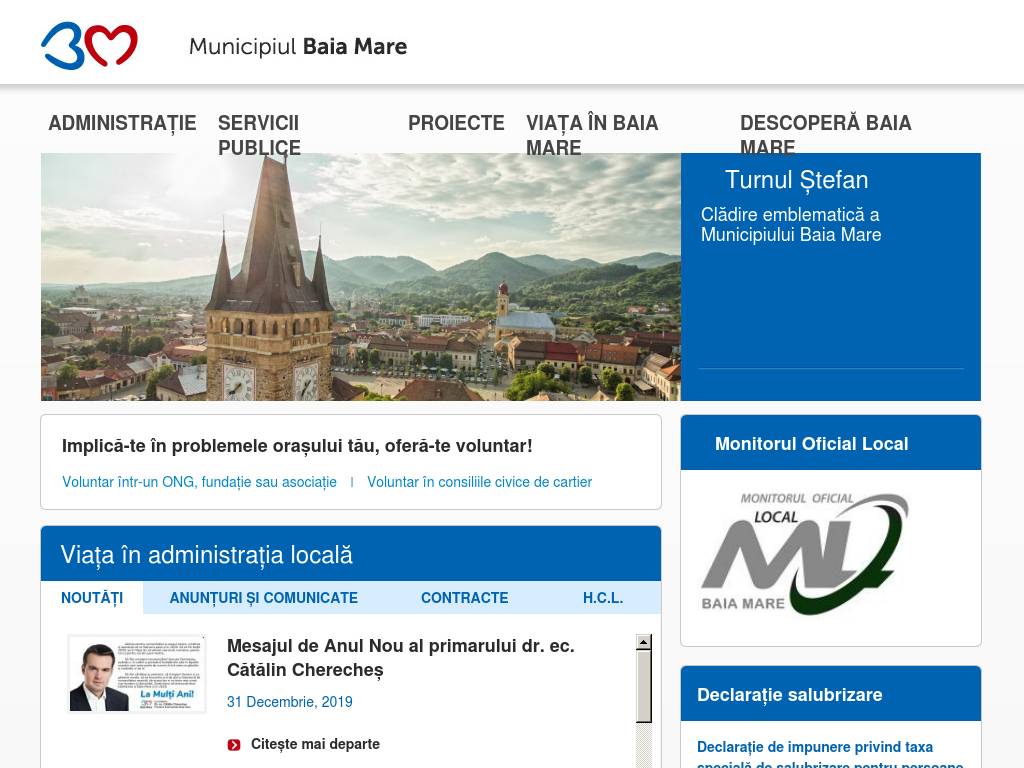
Task: Click the scrollbar up arrow in news list
Action: pyautogui.click(x=644, y=642)
